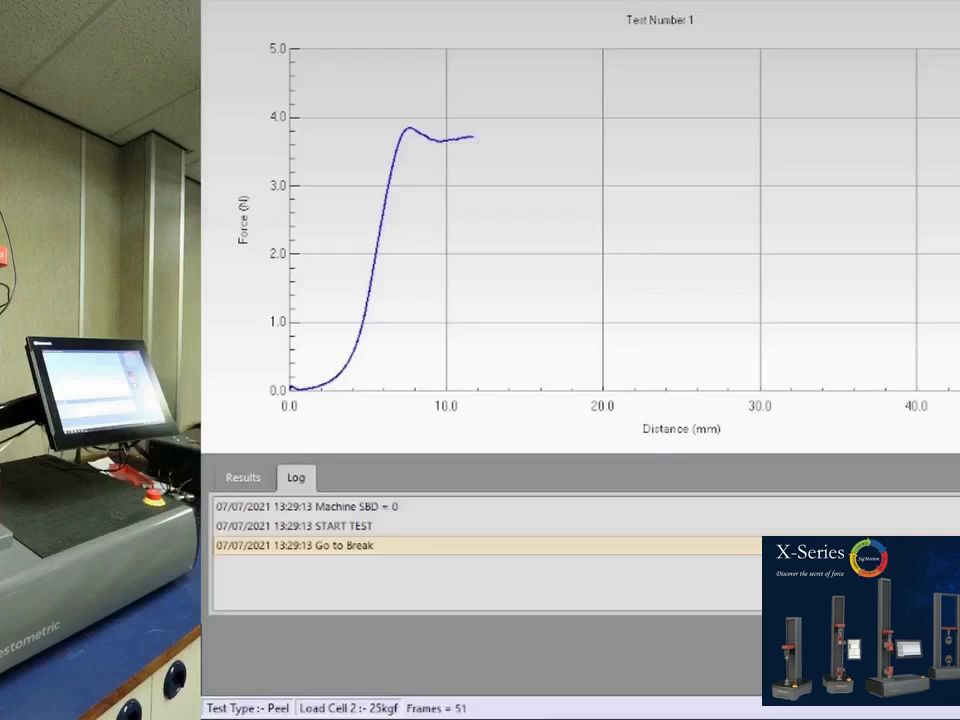960x720 pixels.
Task: Click the red emergency stop button in video
Action: [154, 496]
